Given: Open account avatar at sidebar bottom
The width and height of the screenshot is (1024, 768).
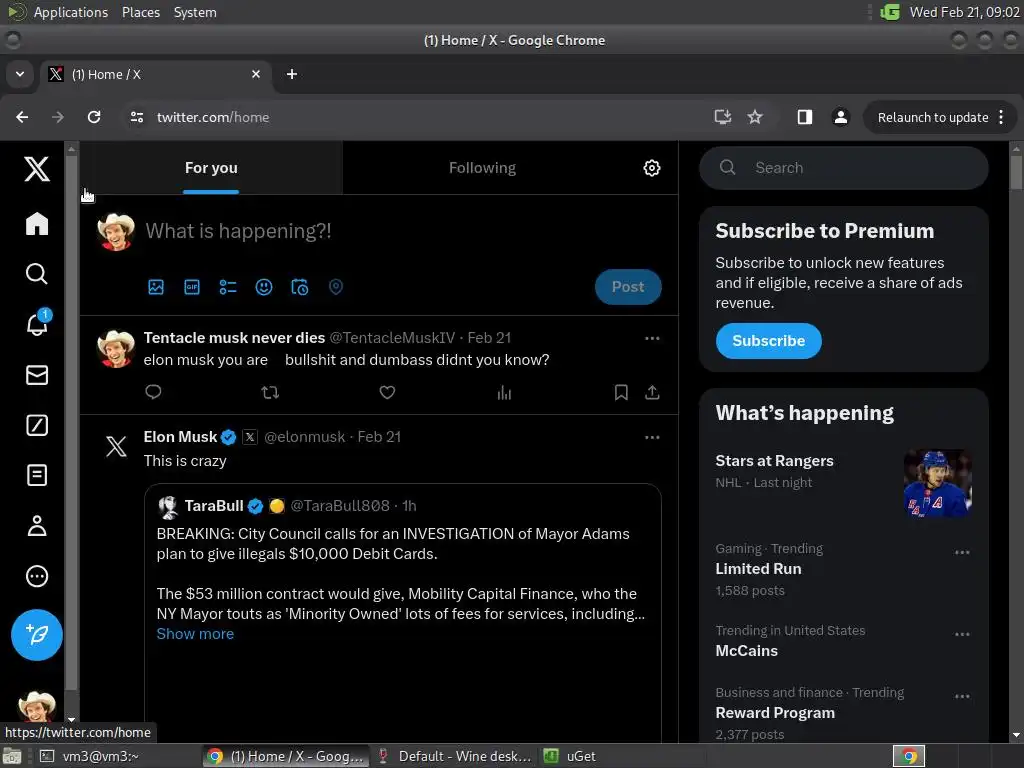Looking at the screenshot, I should coord(37,707).
